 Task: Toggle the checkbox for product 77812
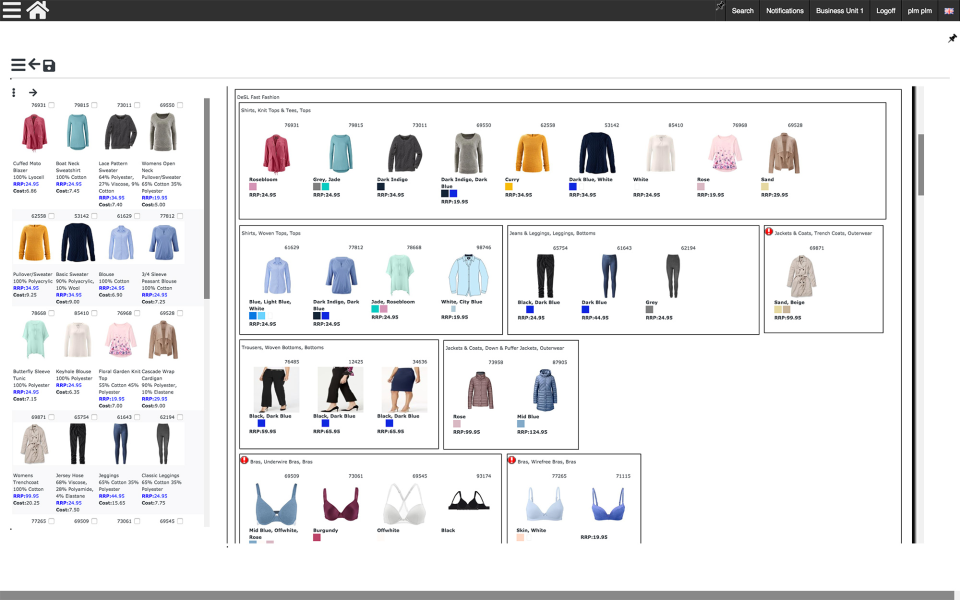pos(180,216)
